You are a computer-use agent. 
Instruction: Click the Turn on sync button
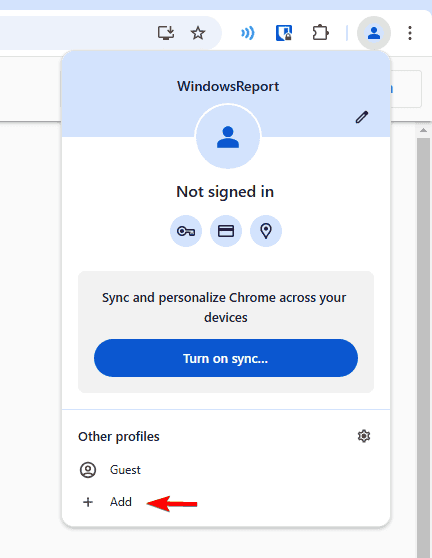[226, 358]
